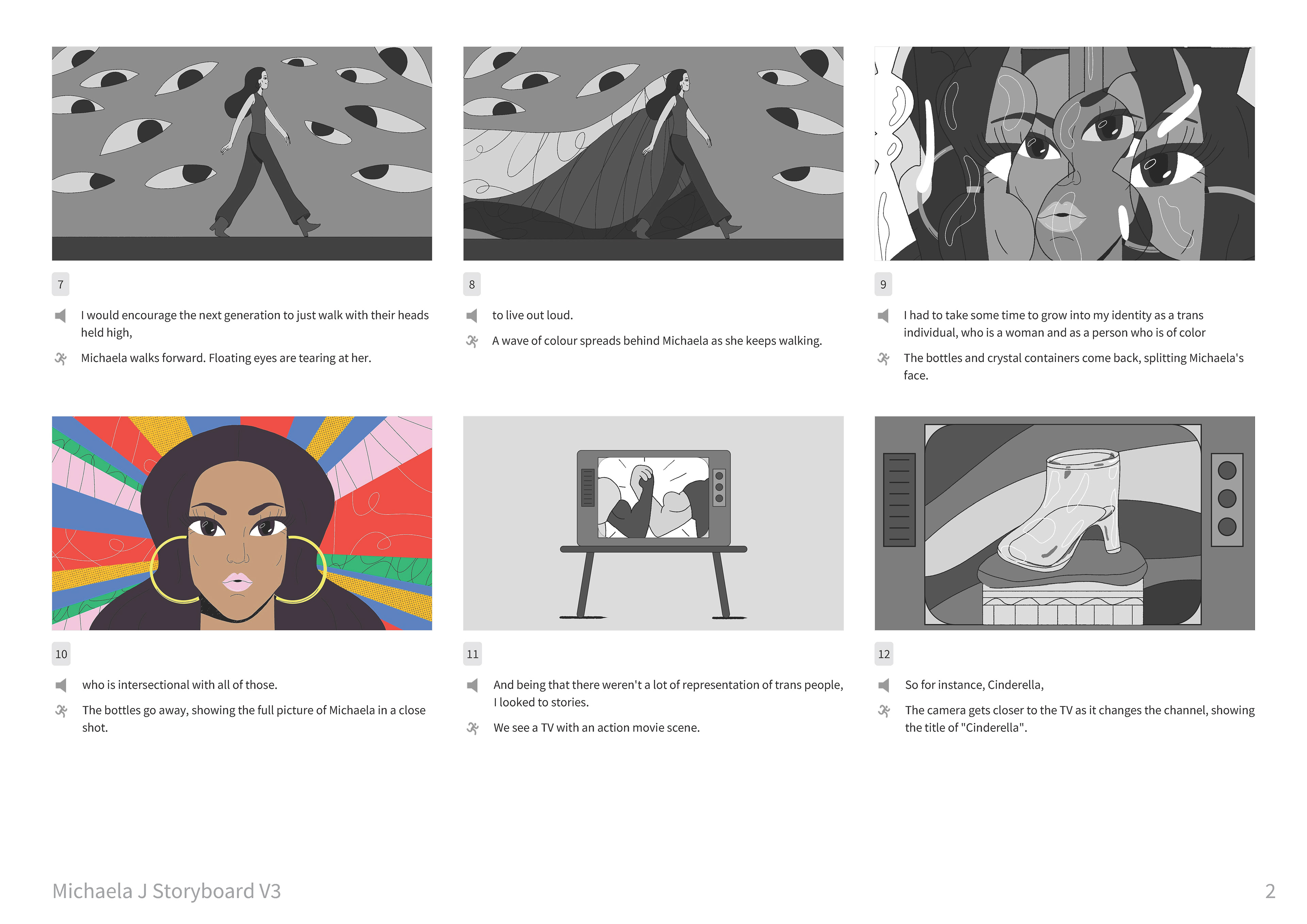Image resolution: width=1307 pixels, height=924 pixels.
Task: Click the action icon beside the frame 9 bottles note
Action: point(884,359)
